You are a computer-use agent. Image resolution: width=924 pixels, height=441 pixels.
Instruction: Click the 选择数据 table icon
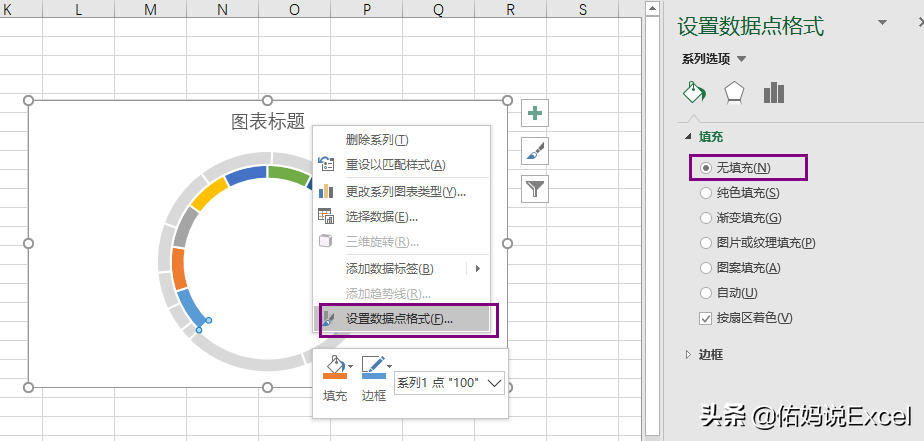point(326,216)
